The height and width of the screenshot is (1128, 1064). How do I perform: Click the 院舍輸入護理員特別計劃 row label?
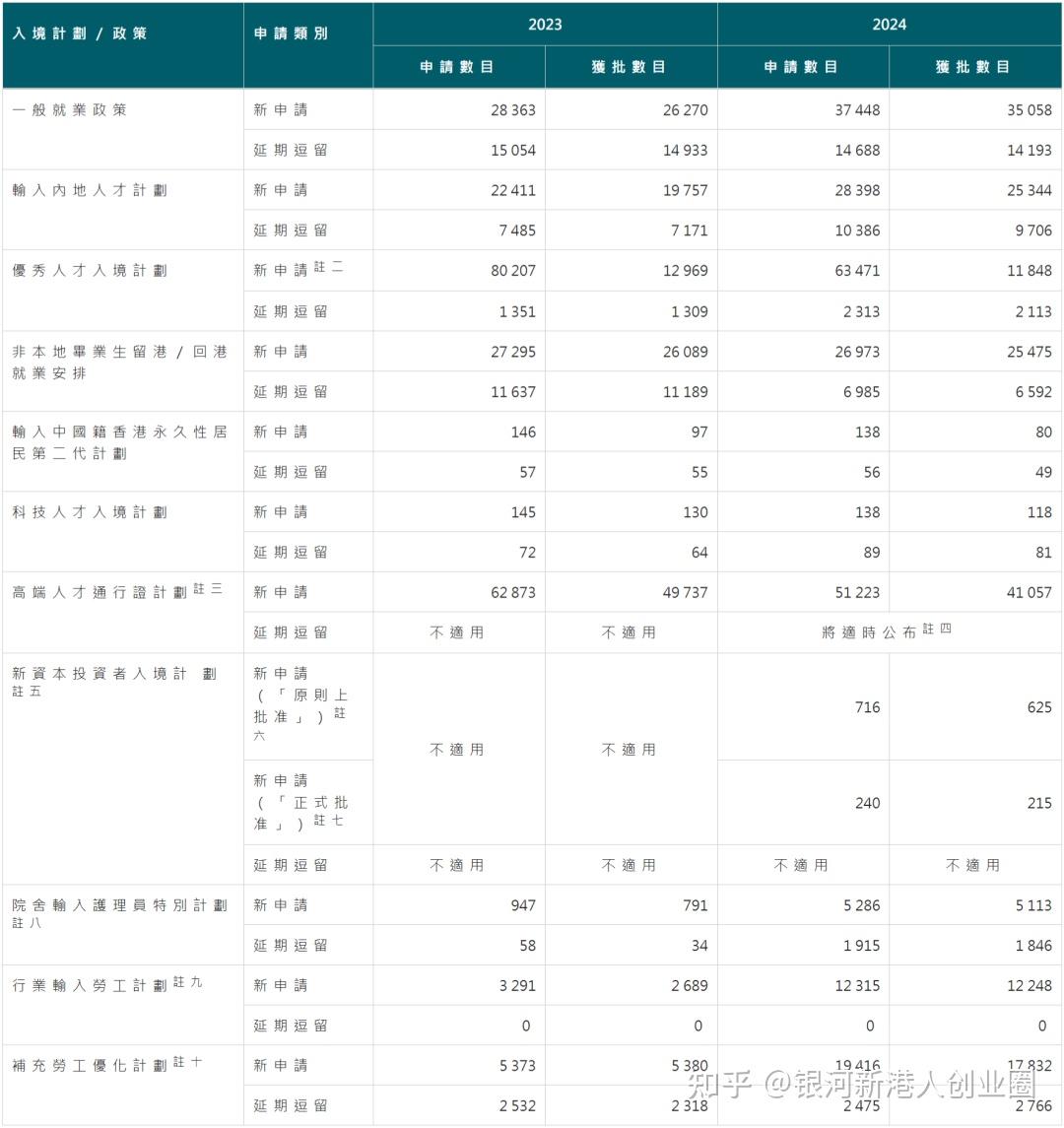[120, 913]
